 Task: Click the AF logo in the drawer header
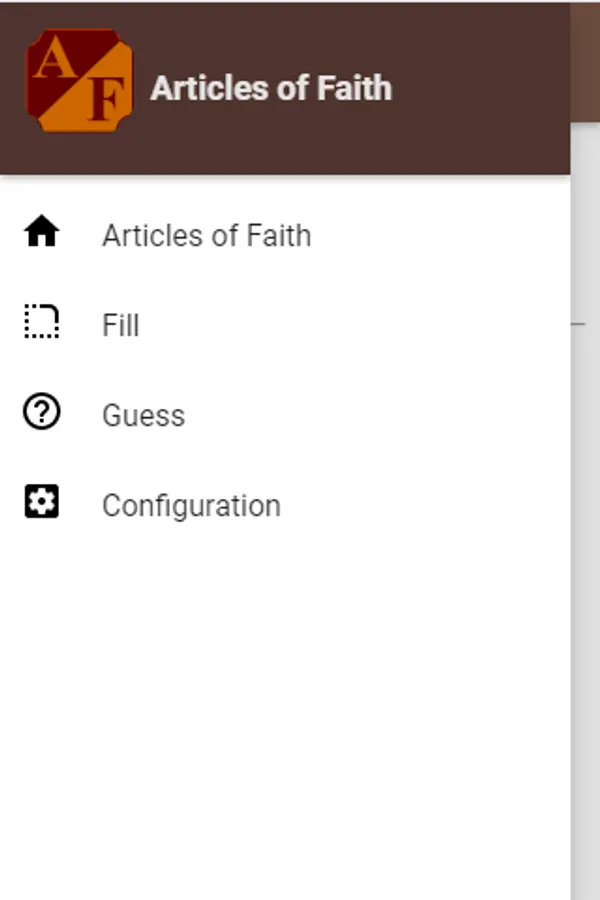tap(79, 80)
